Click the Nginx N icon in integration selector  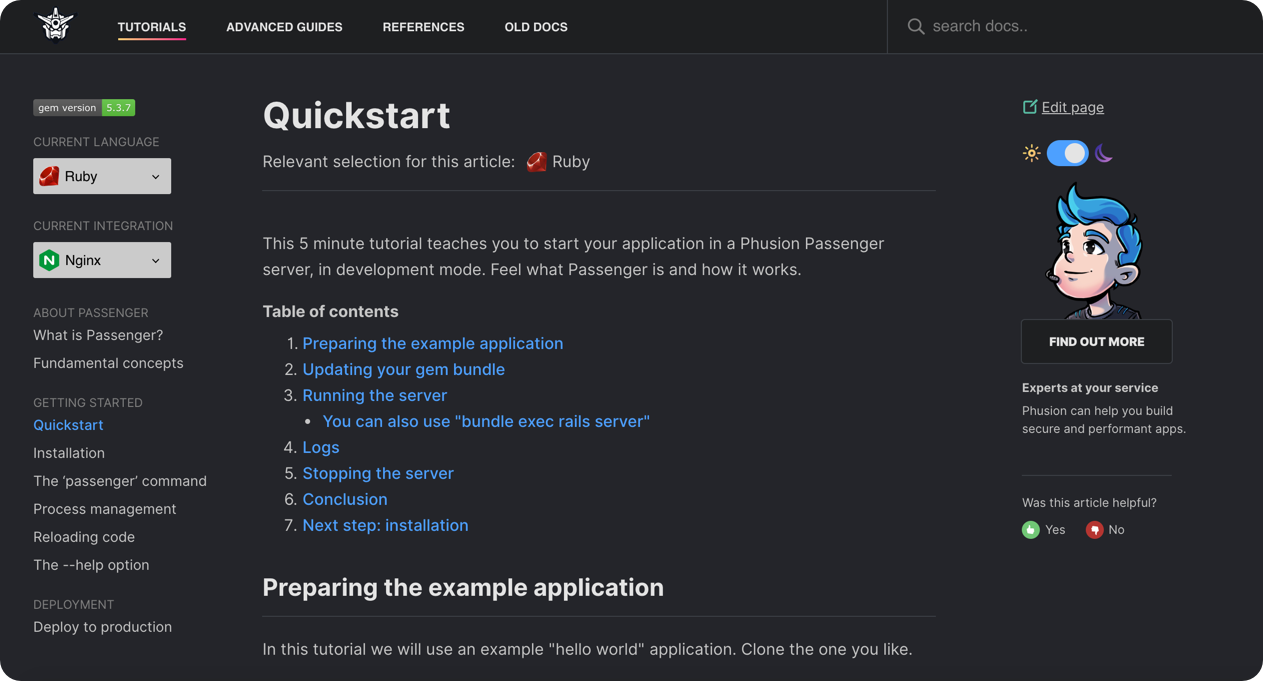[49, 260]
